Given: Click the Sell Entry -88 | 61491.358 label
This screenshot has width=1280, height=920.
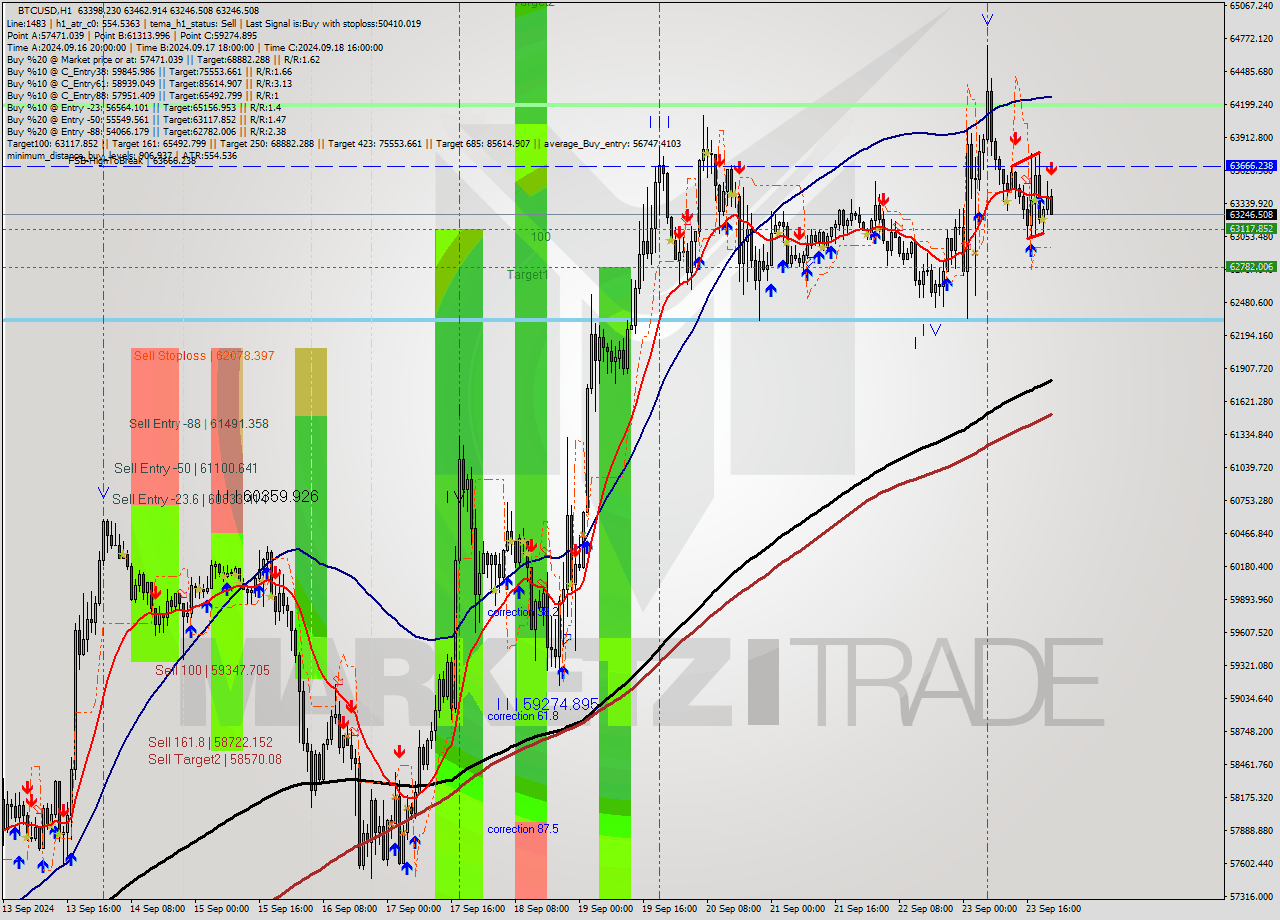Looking at the screenshot, I should [199, 423].
